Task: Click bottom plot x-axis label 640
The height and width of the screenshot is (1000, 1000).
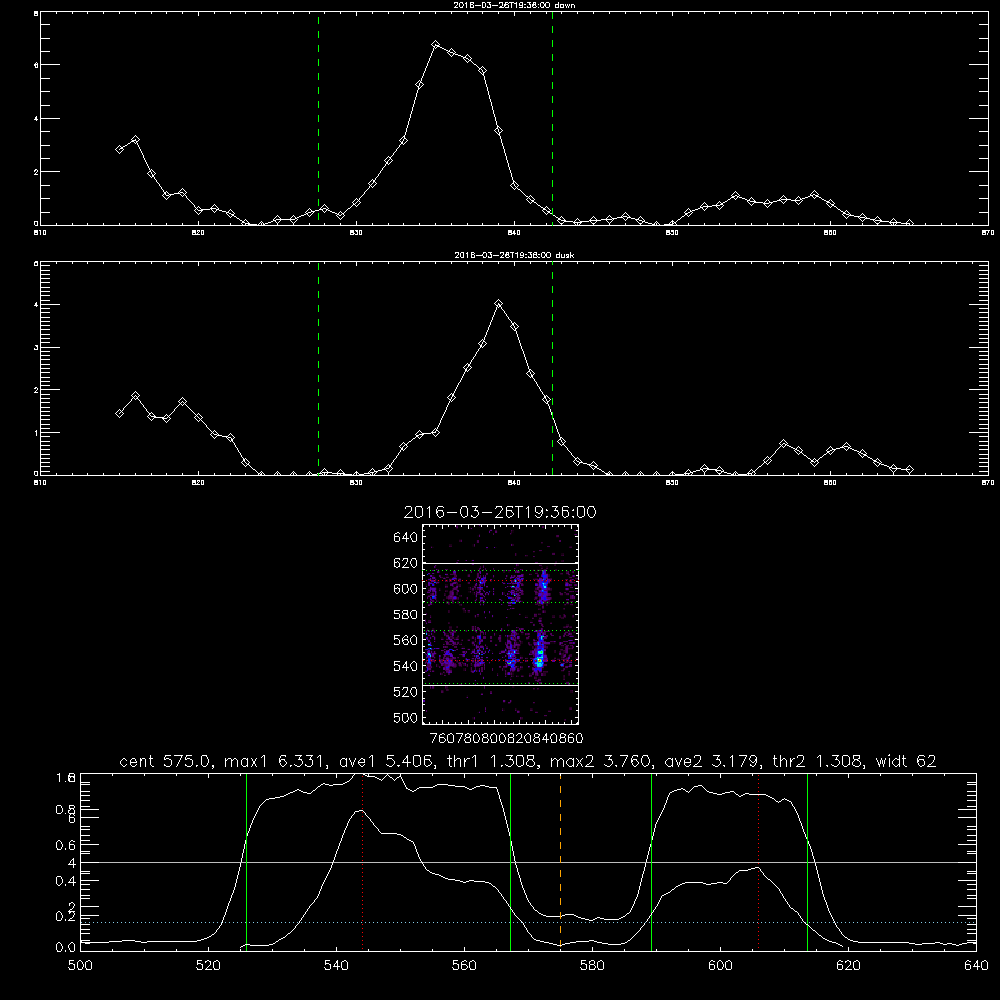Action: coord(976,965)
